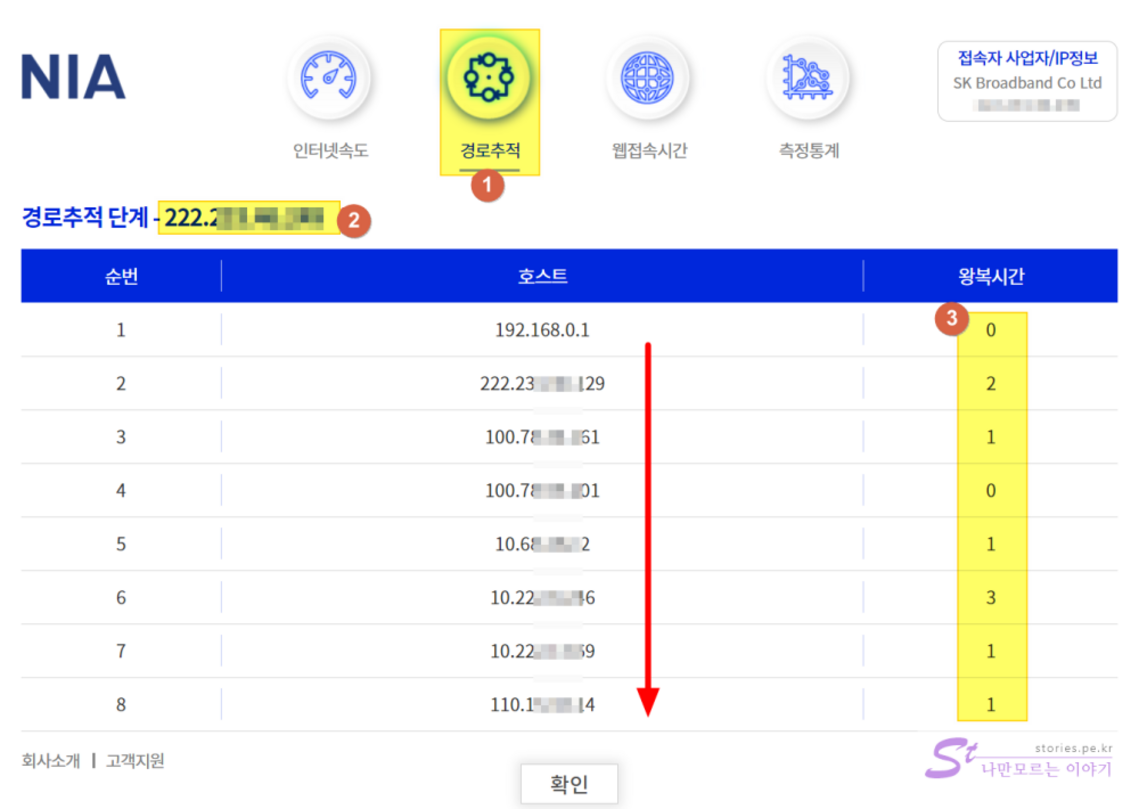Switch to the 웹접속시간 tab label
This screenshot has height=809, width=1139.
[x=649, y=151]
